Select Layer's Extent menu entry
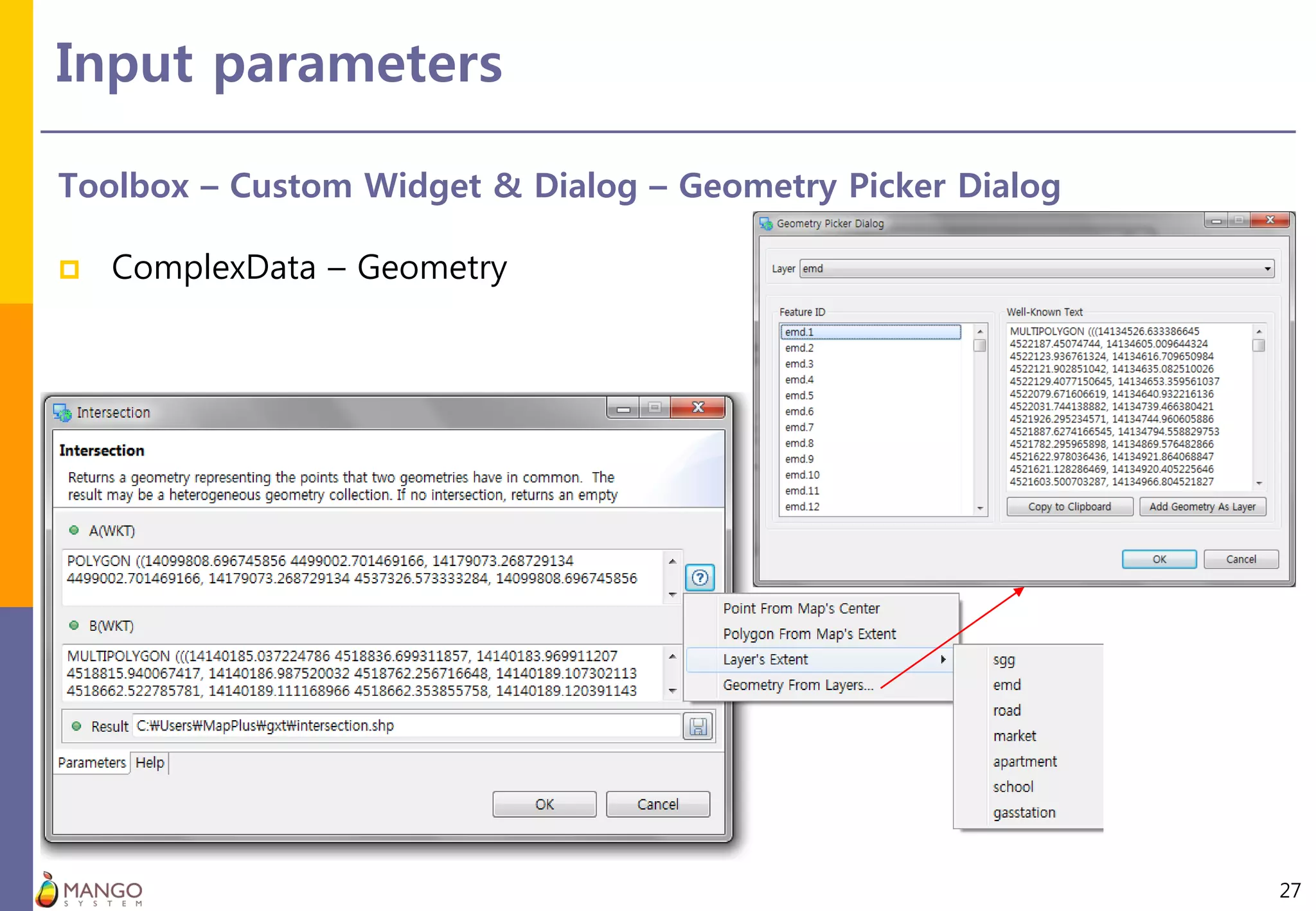This screenshot has width=1316, height=911. (819, 660)
